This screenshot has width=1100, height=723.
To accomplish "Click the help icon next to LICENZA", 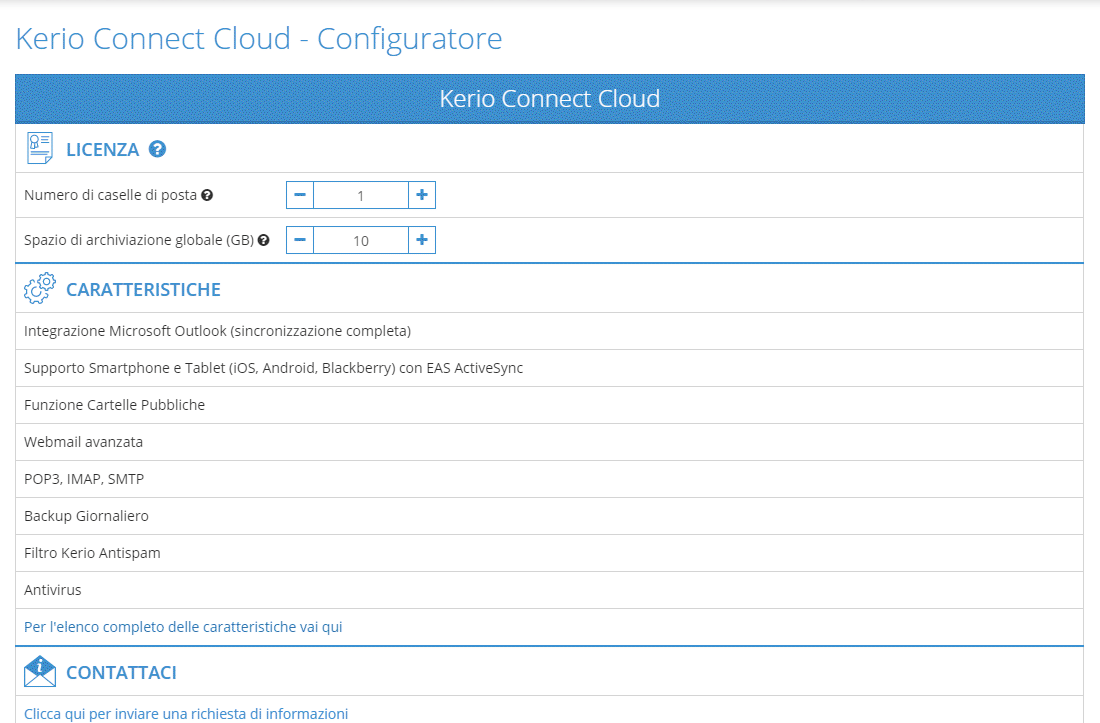I will (158, 149).
